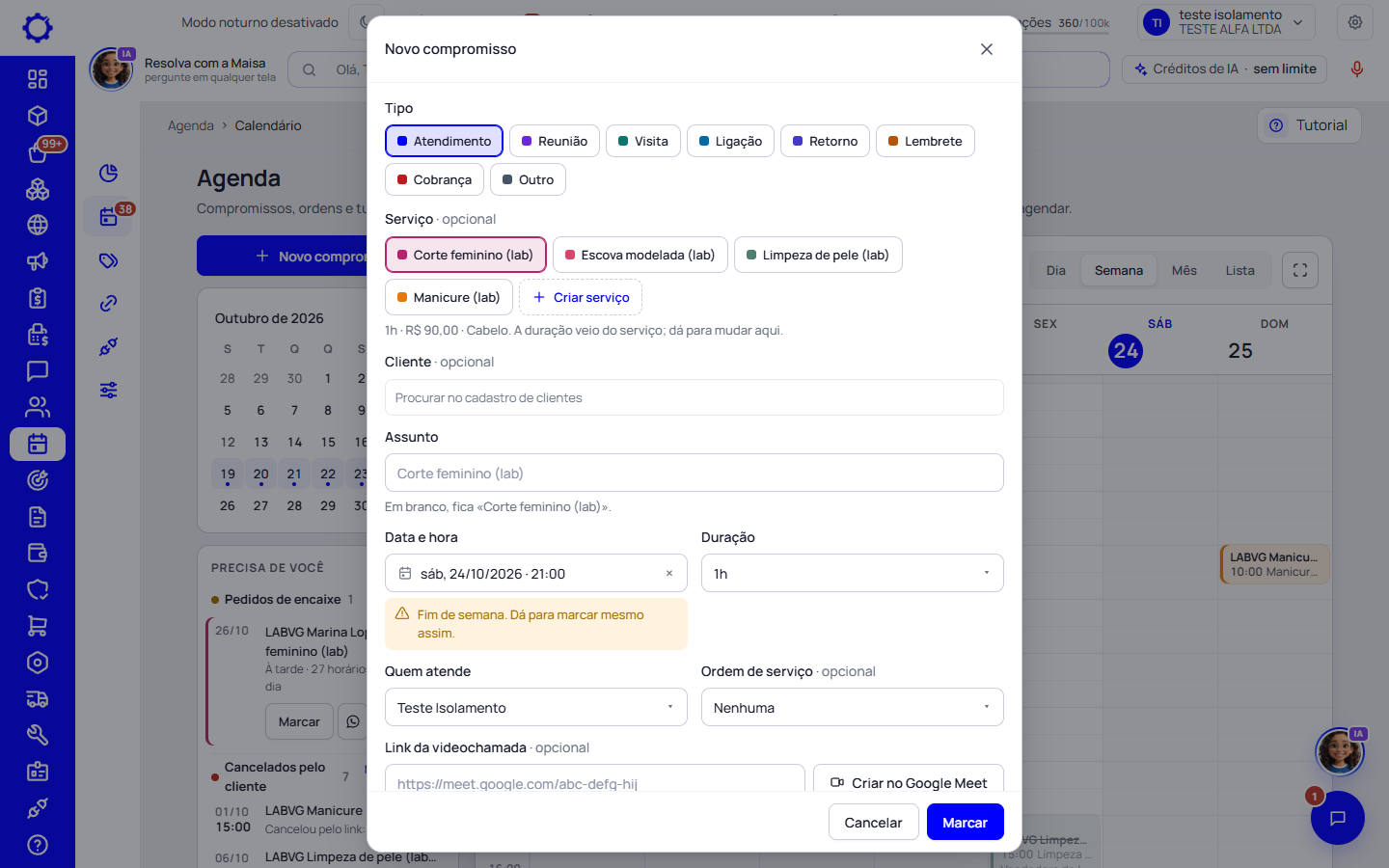Click Criar no Google Meet button
The image size is (1389, 868).
pos(909,782)
